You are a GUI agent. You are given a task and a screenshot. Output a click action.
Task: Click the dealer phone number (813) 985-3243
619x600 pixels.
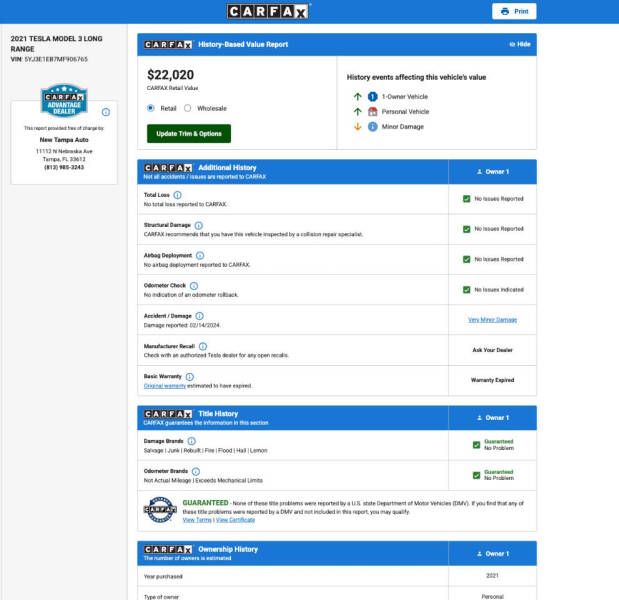64,167
